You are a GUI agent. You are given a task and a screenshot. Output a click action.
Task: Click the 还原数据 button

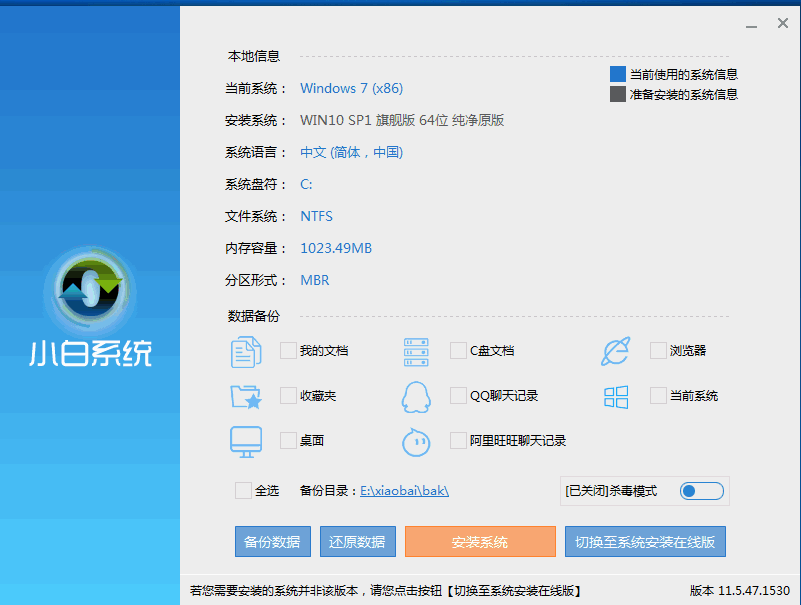pyautogui.click(x=358, y=542)
